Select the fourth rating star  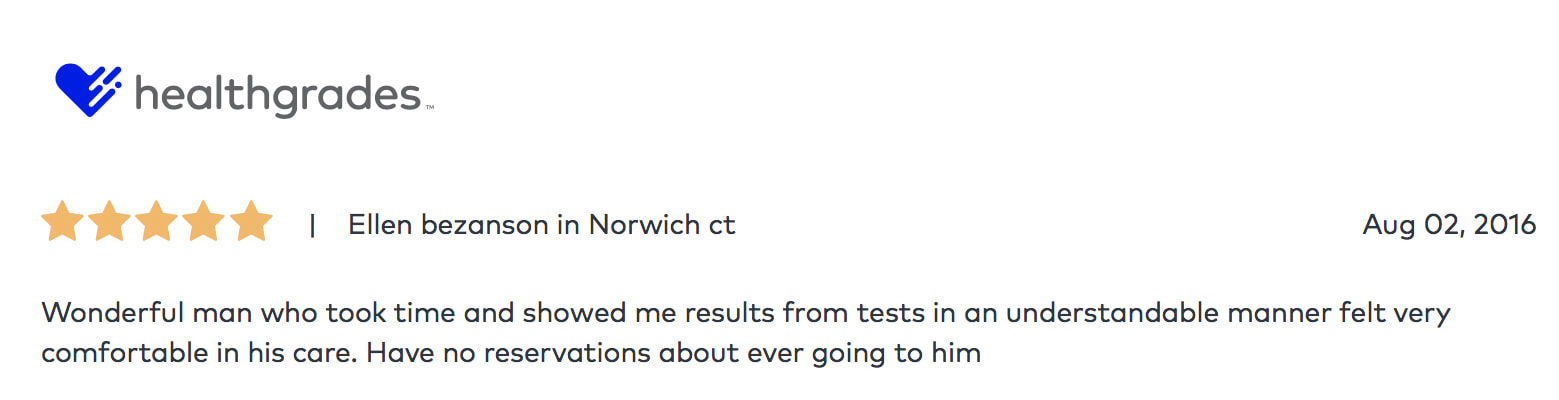(204, 222)
